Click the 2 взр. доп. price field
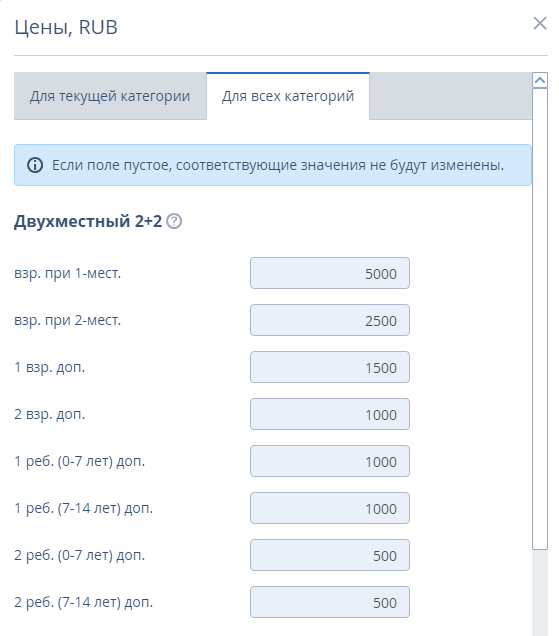The image size is (559, 636). pos(330,415)
